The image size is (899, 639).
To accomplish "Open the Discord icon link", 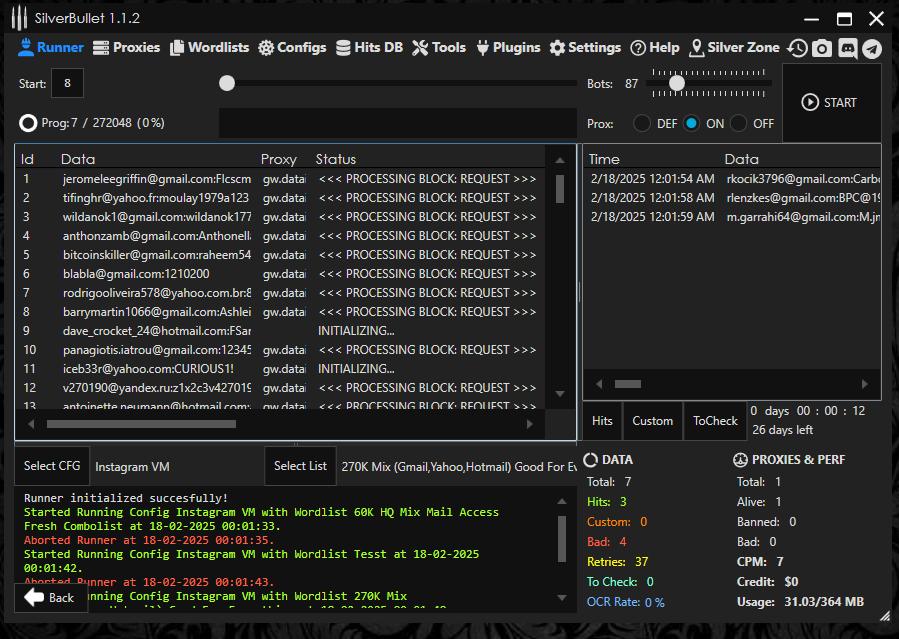I will (x=847, y=48).
